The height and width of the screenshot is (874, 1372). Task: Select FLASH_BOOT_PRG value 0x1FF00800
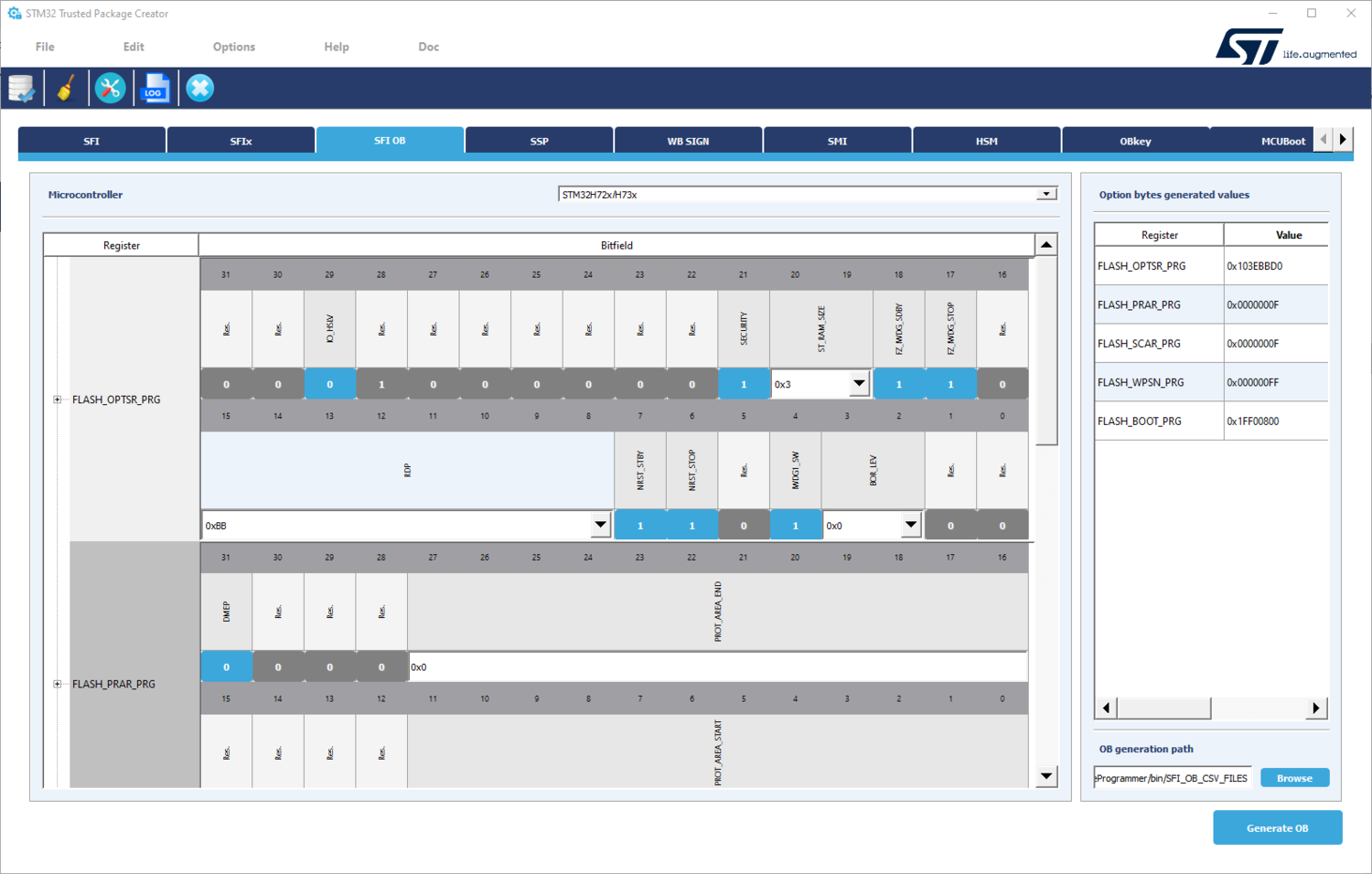1276,421
